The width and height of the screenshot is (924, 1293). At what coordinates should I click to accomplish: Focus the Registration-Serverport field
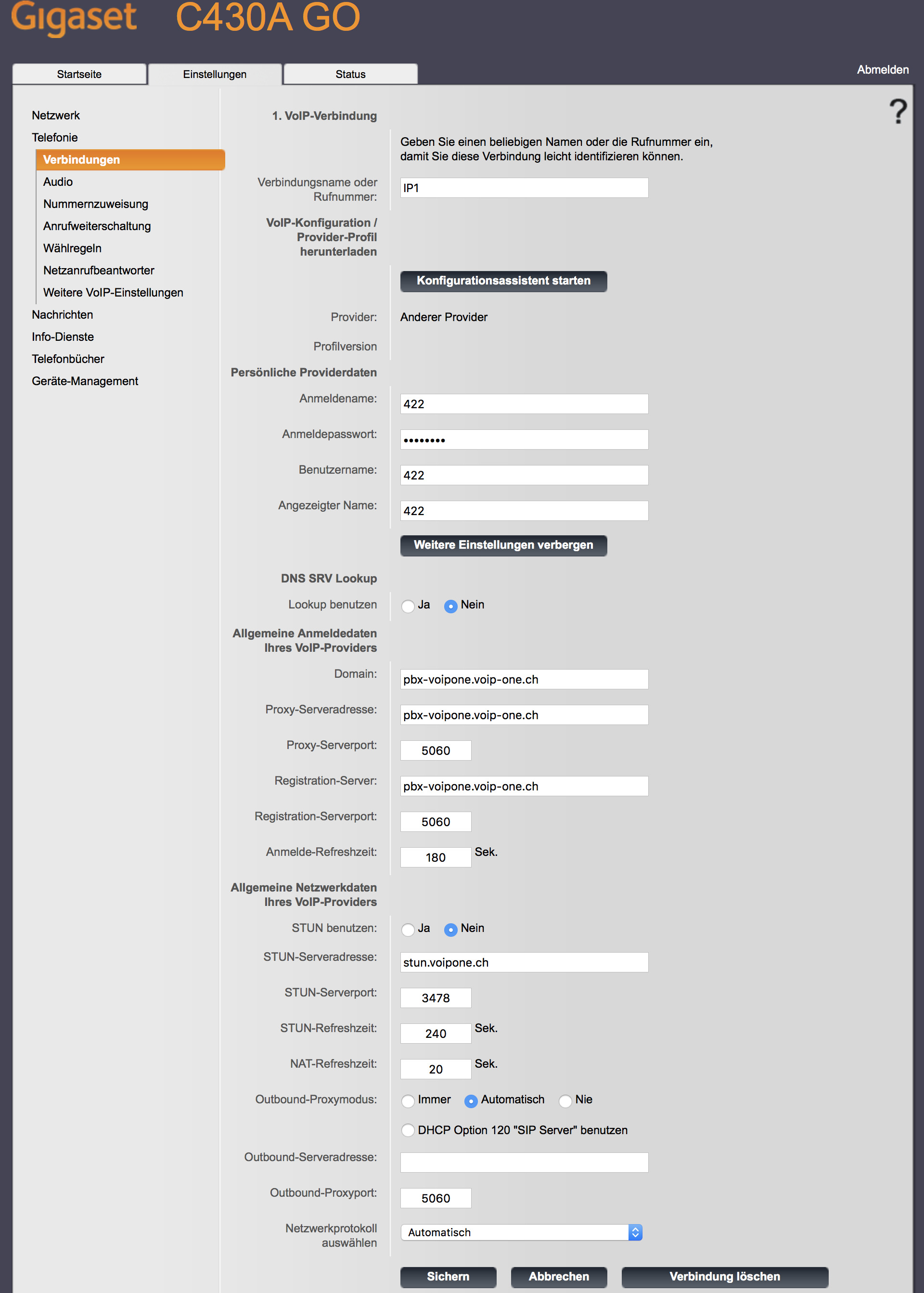(436, 821)
